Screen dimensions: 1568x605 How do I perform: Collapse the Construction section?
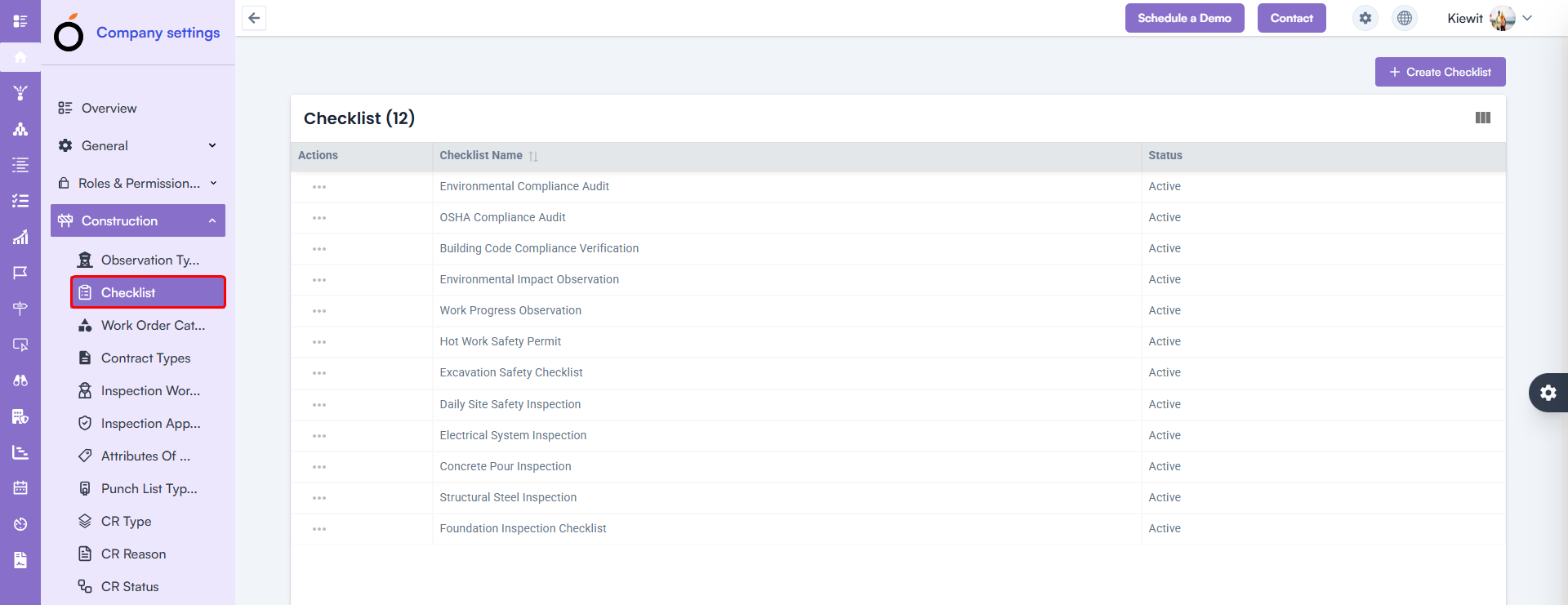138,220
